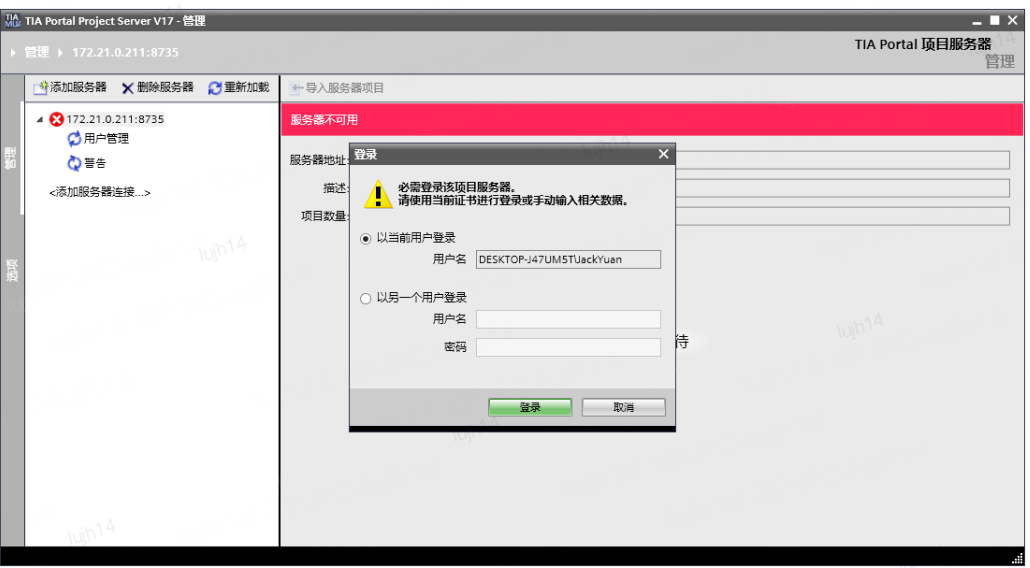The image size is (1030, 568).
Task: Switch to the lower vertical sidebar tab
Action: click(x=11, y=271)
